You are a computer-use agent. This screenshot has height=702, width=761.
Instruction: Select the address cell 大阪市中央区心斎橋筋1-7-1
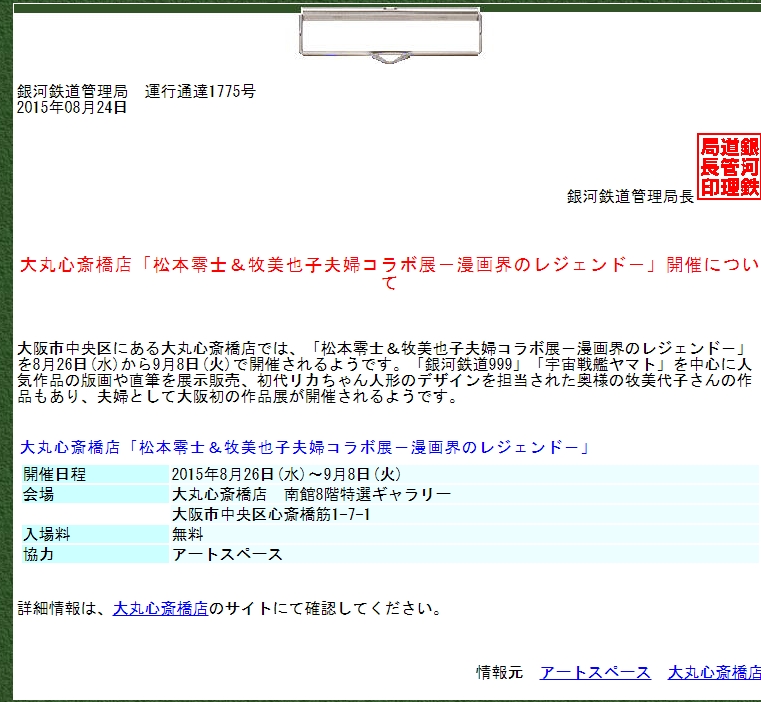pos(464,514)
